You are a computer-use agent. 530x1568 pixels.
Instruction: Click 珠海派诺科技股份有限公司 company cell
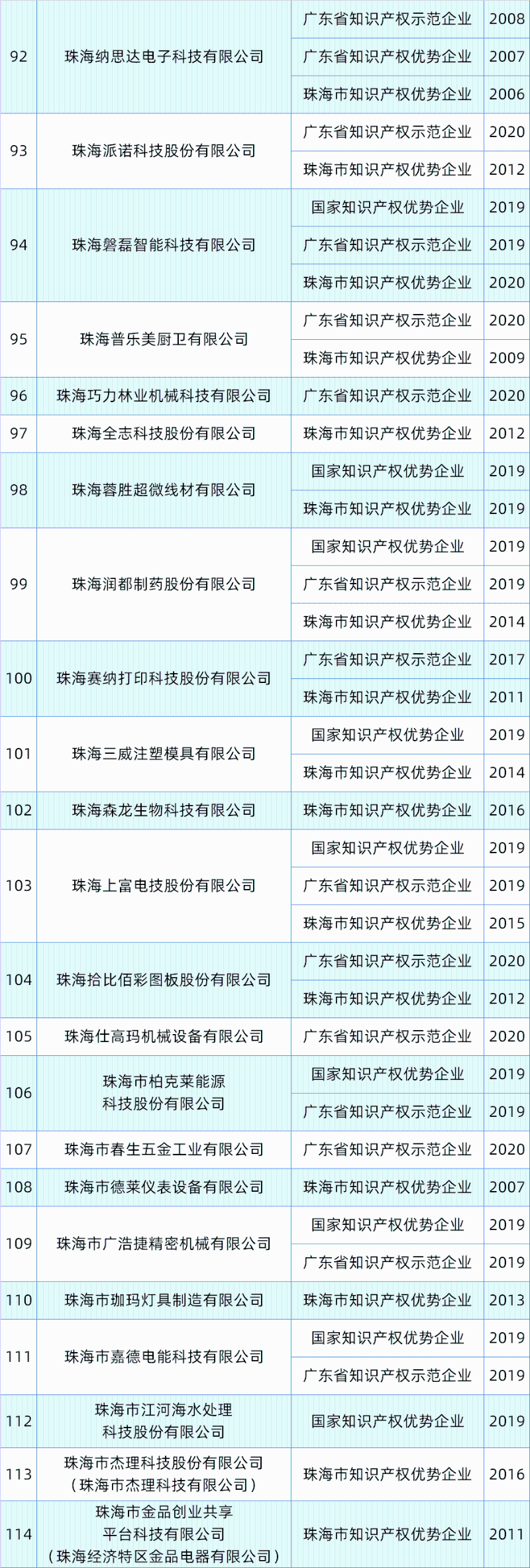click(x=164, y=151)
